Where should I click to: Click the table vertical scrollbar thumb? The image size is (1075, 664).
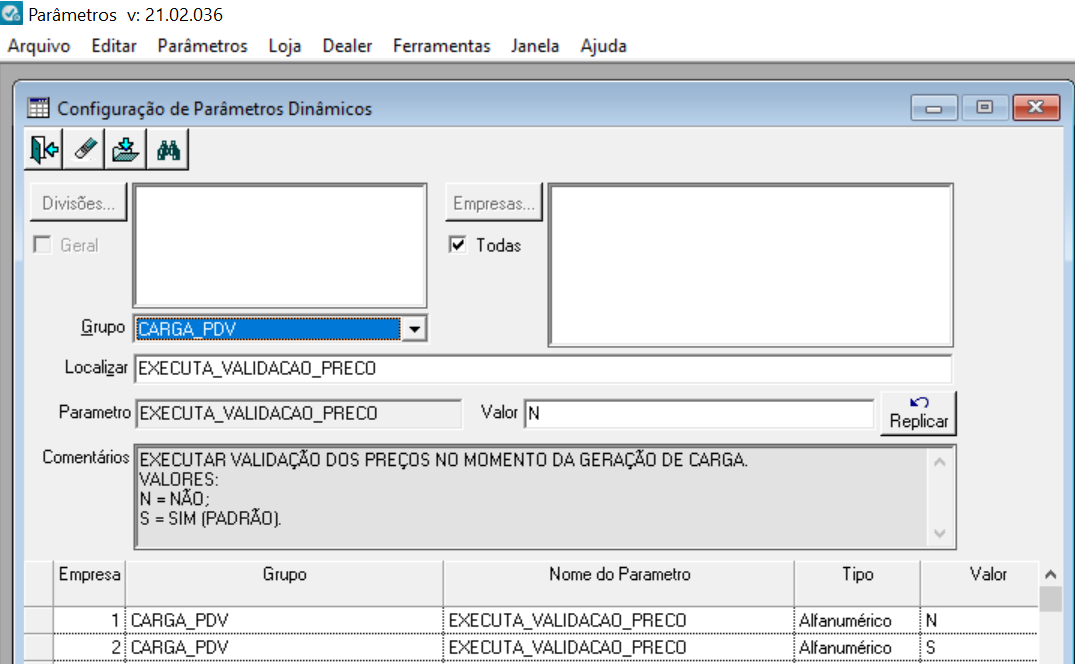(1050, 599)
